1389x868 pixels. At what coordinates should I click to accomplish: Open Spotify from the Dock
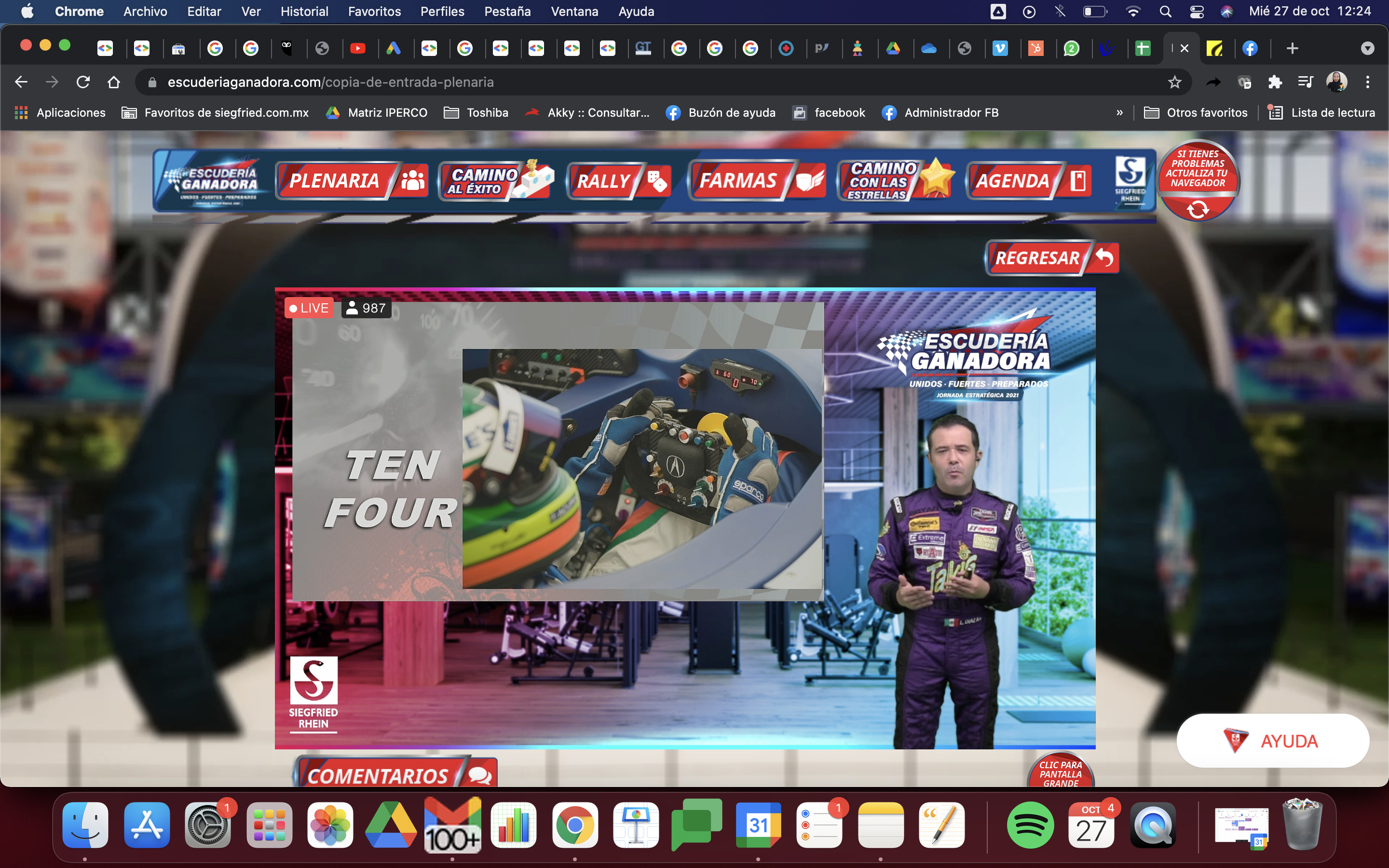point(1030,825)
